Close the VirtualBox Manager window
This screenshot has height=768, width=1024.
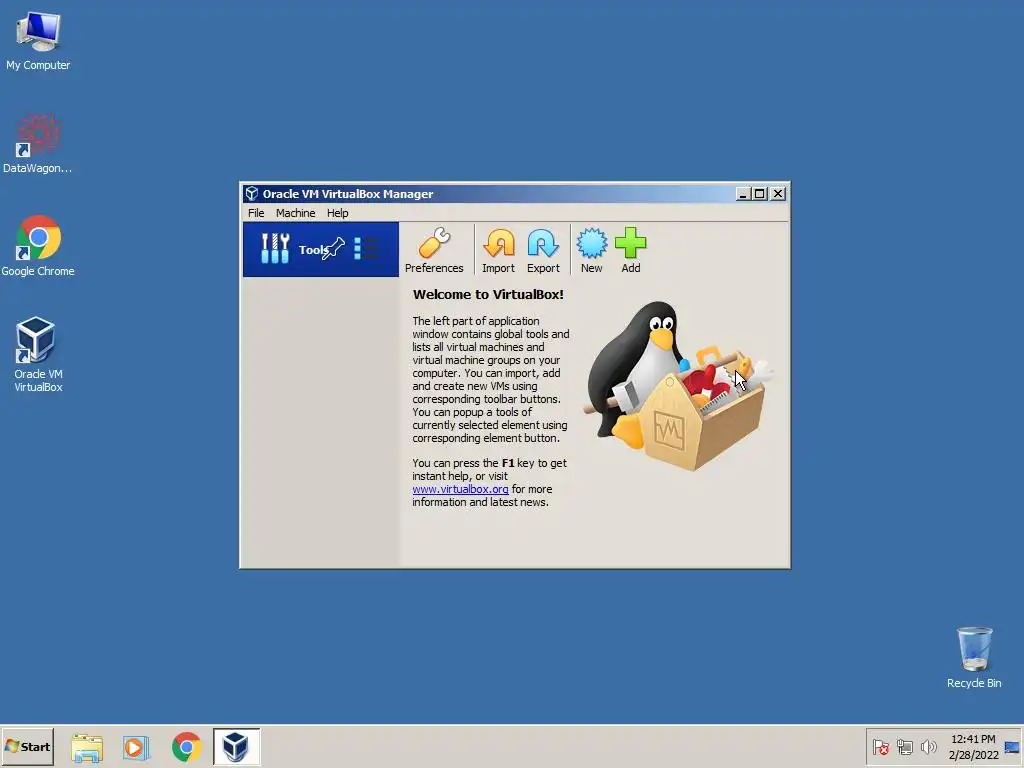[778, 194]
